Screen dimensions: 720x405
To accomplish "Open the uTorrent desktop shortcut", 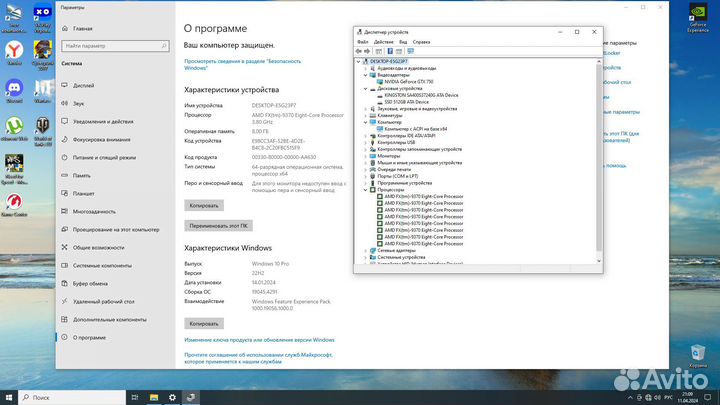I will tap(14, 129).
